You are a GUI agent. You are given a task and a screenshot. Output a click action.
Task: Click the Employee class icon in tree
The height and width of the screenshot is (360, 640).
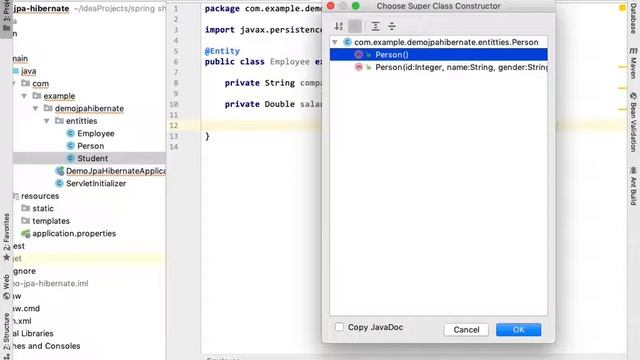71,133
